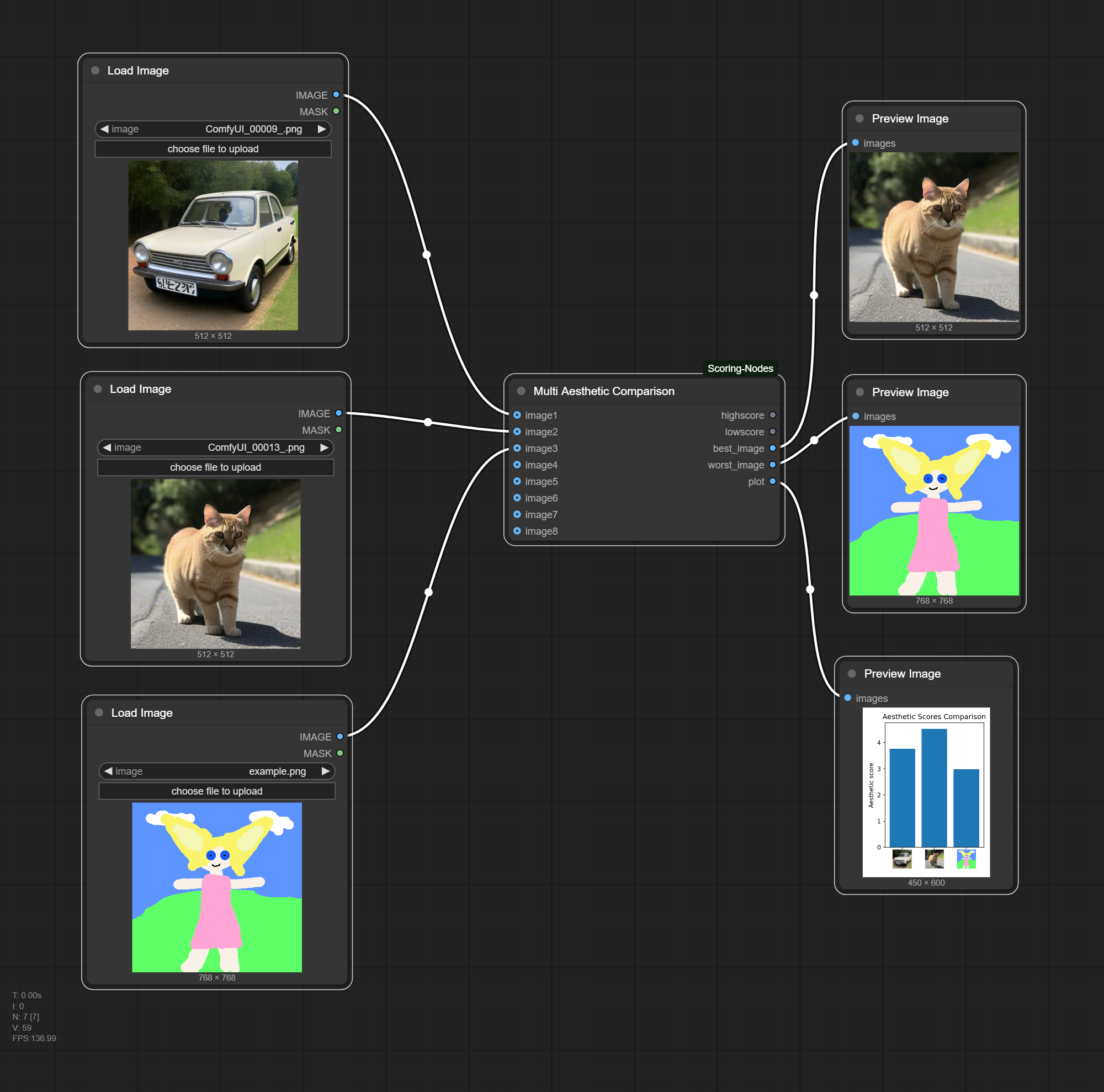Click the Multi Aesthetic Comparison node title
Screen dimensions: 1104x1092
(x=604, y=391)
